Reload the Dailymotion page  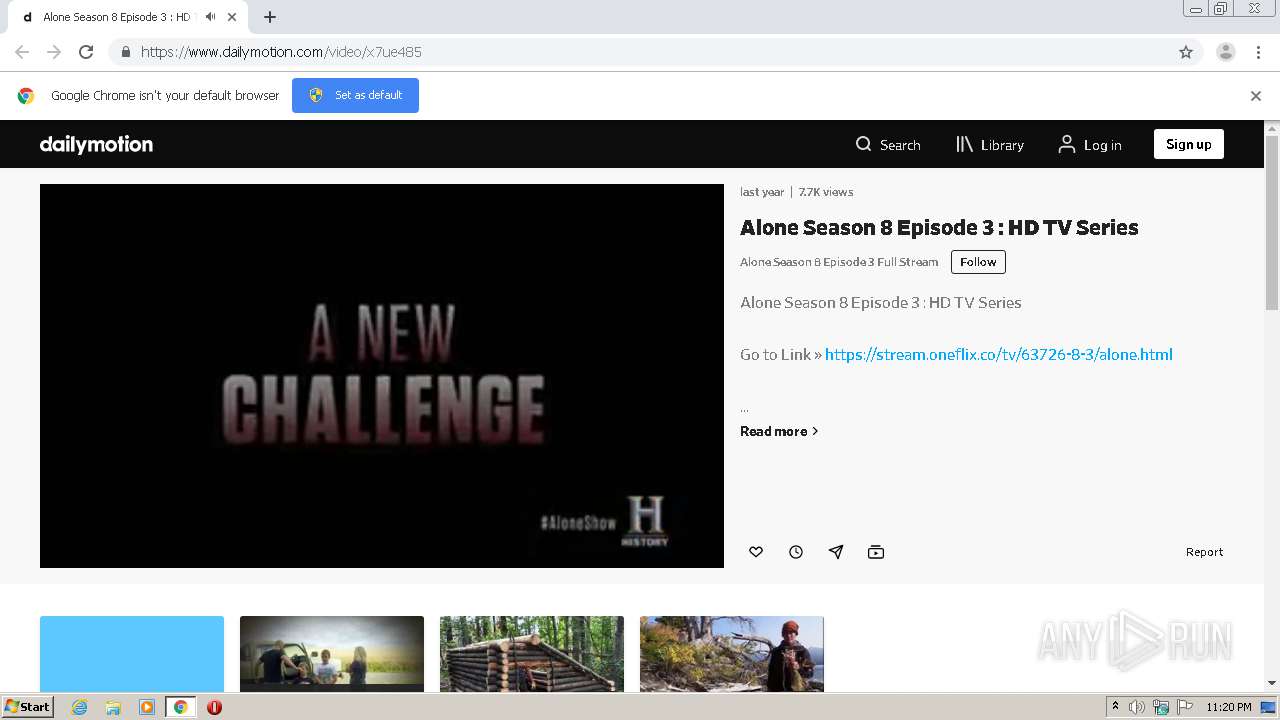click(x=86, y=52)
